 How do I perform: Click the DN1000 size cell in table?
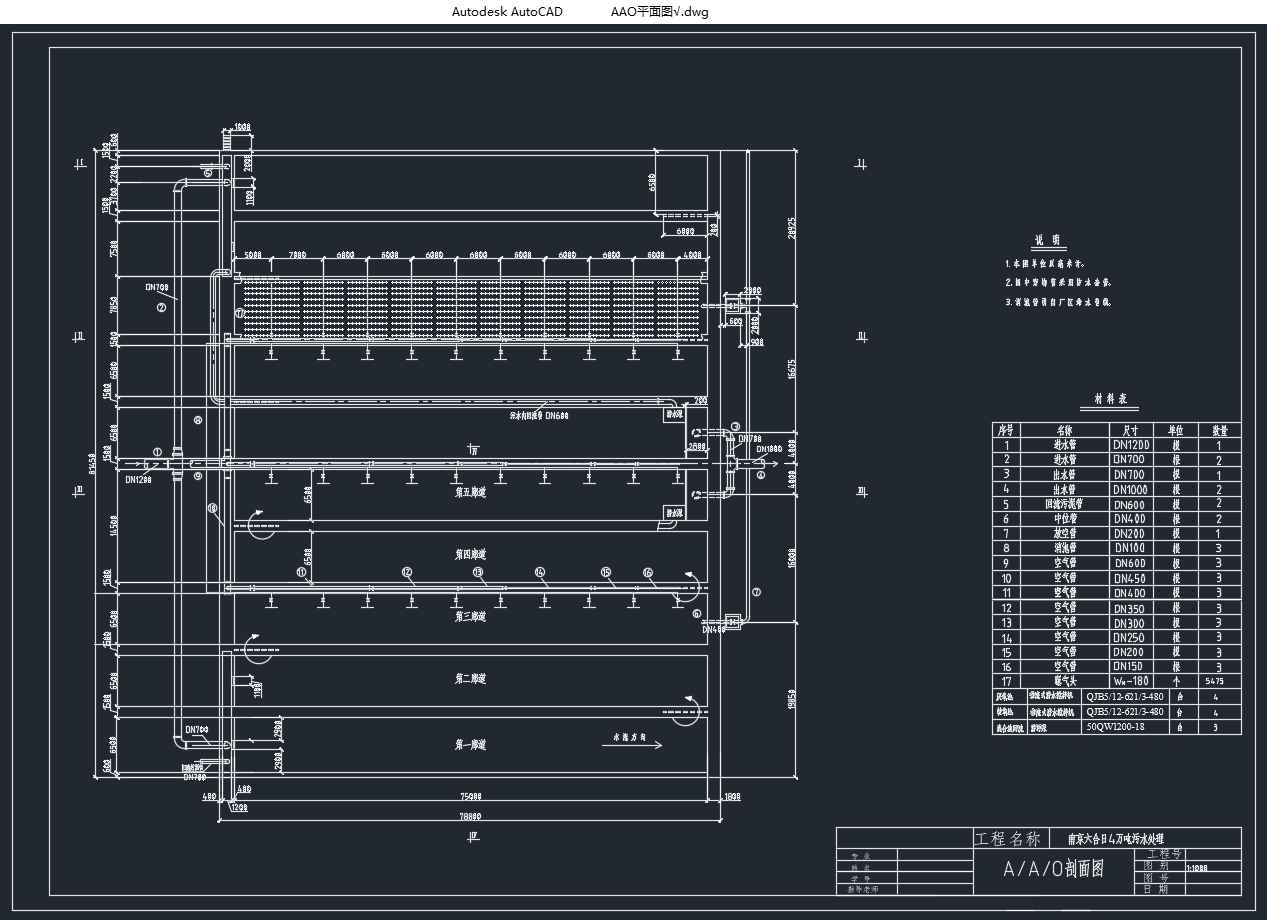1131,489
